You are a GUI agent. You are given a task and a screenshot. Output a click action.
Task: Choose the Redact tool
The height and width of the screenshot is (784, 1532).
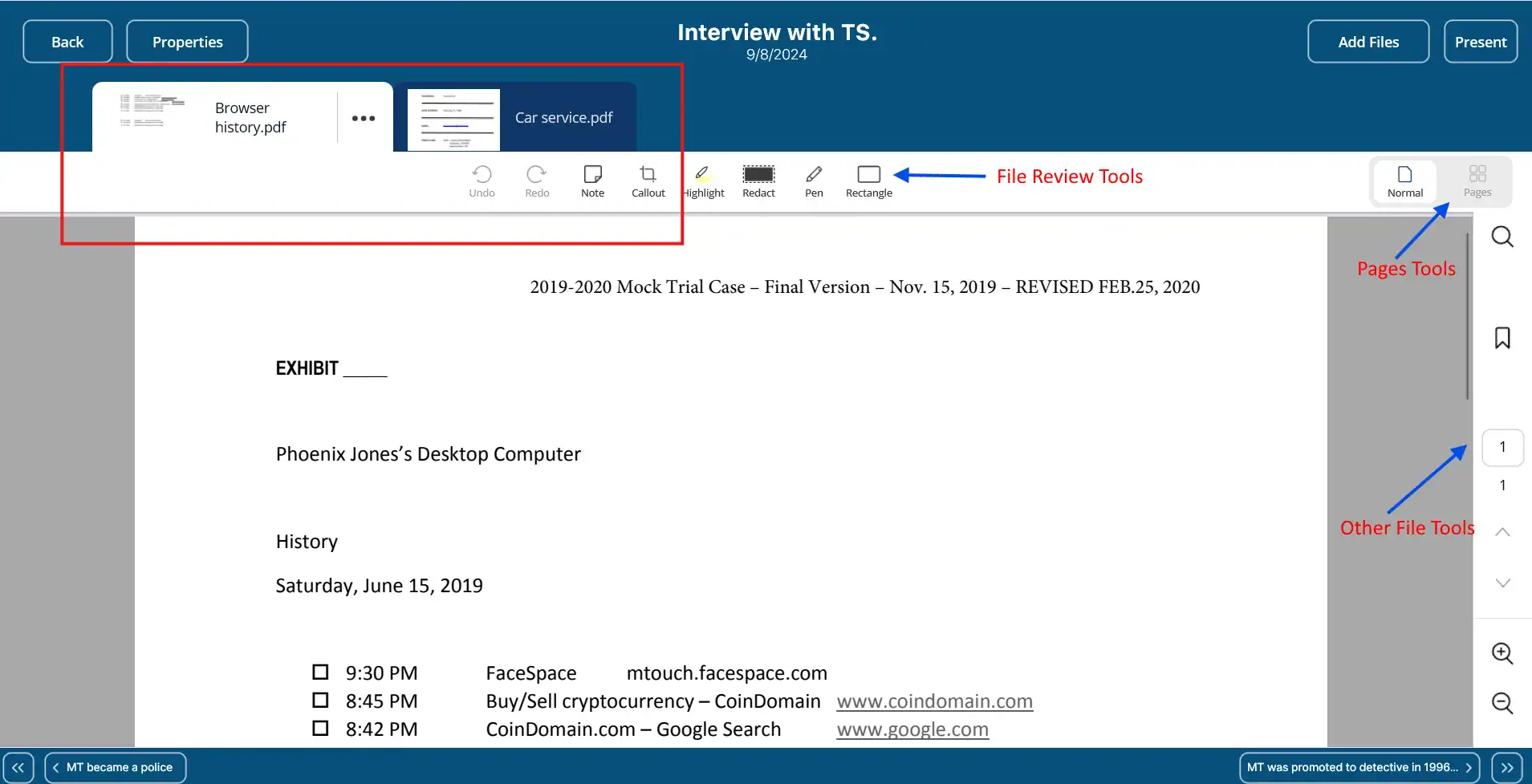(x=758, y=181)
